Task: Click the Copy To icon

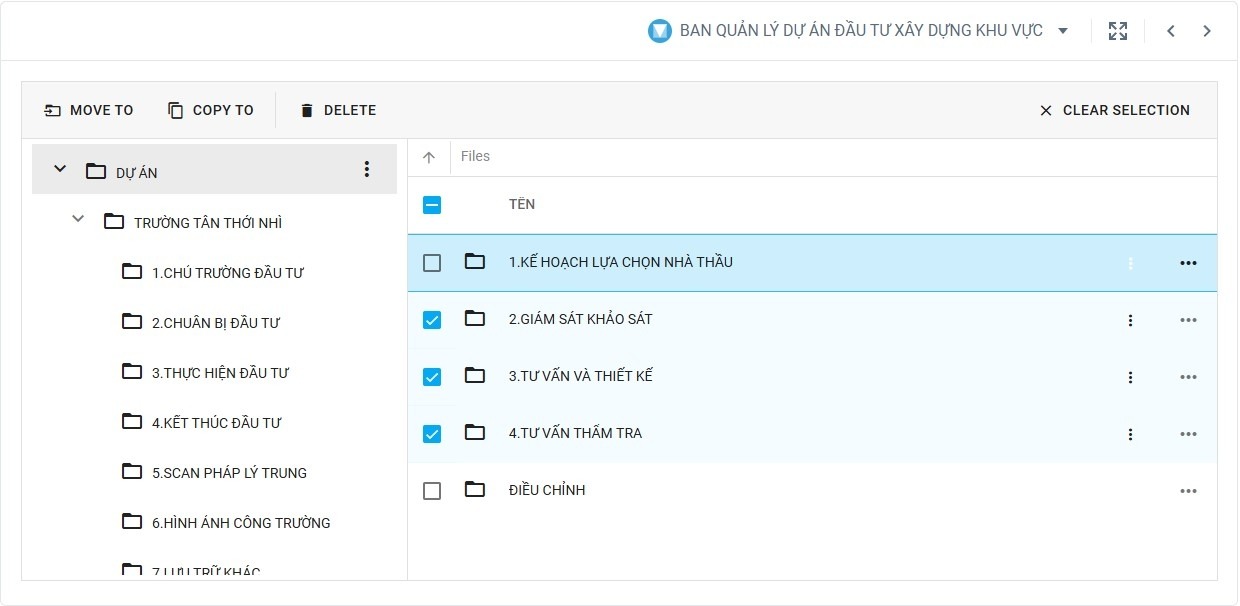Action: [177, 110]
